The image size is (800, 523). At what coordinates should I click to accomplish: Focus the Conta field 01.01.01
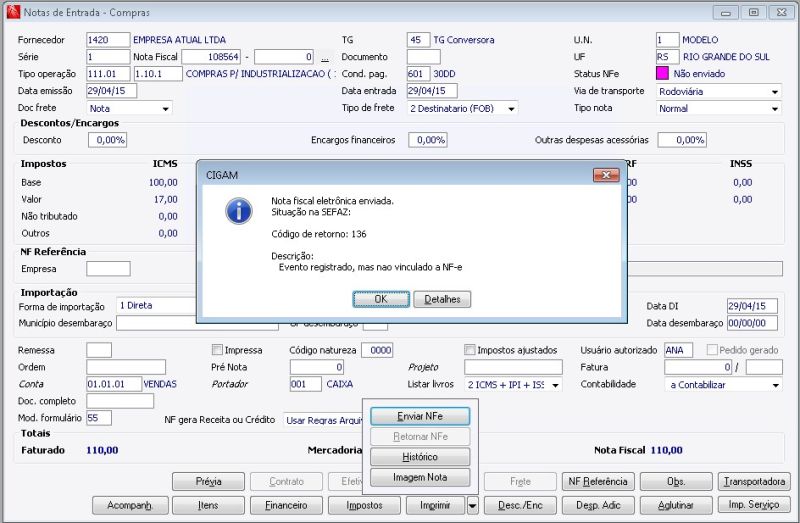(114, 384)
